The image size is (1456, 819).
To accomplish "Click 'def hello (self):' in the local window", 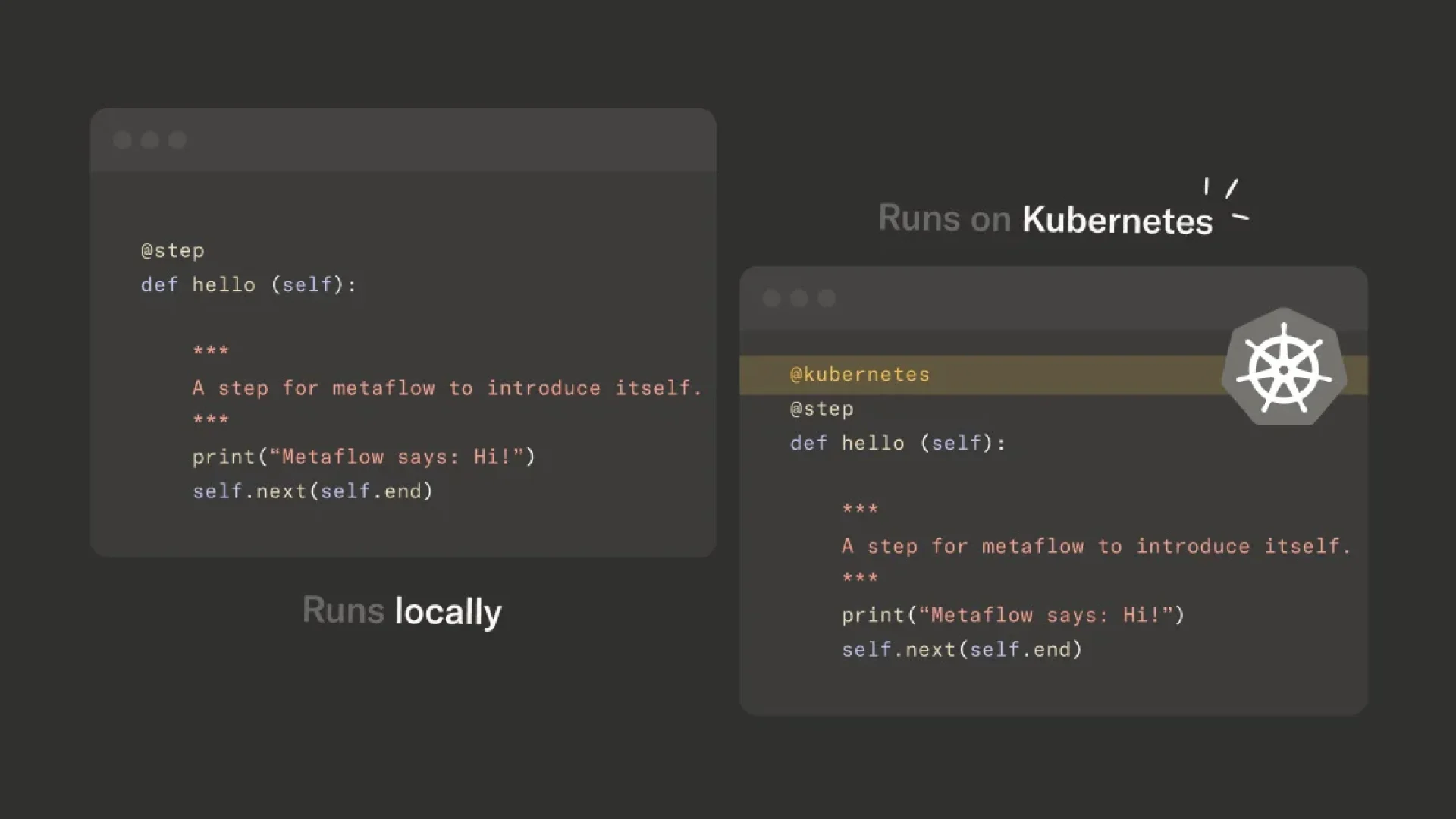I will pyautogui.click(x=249, y=284).
